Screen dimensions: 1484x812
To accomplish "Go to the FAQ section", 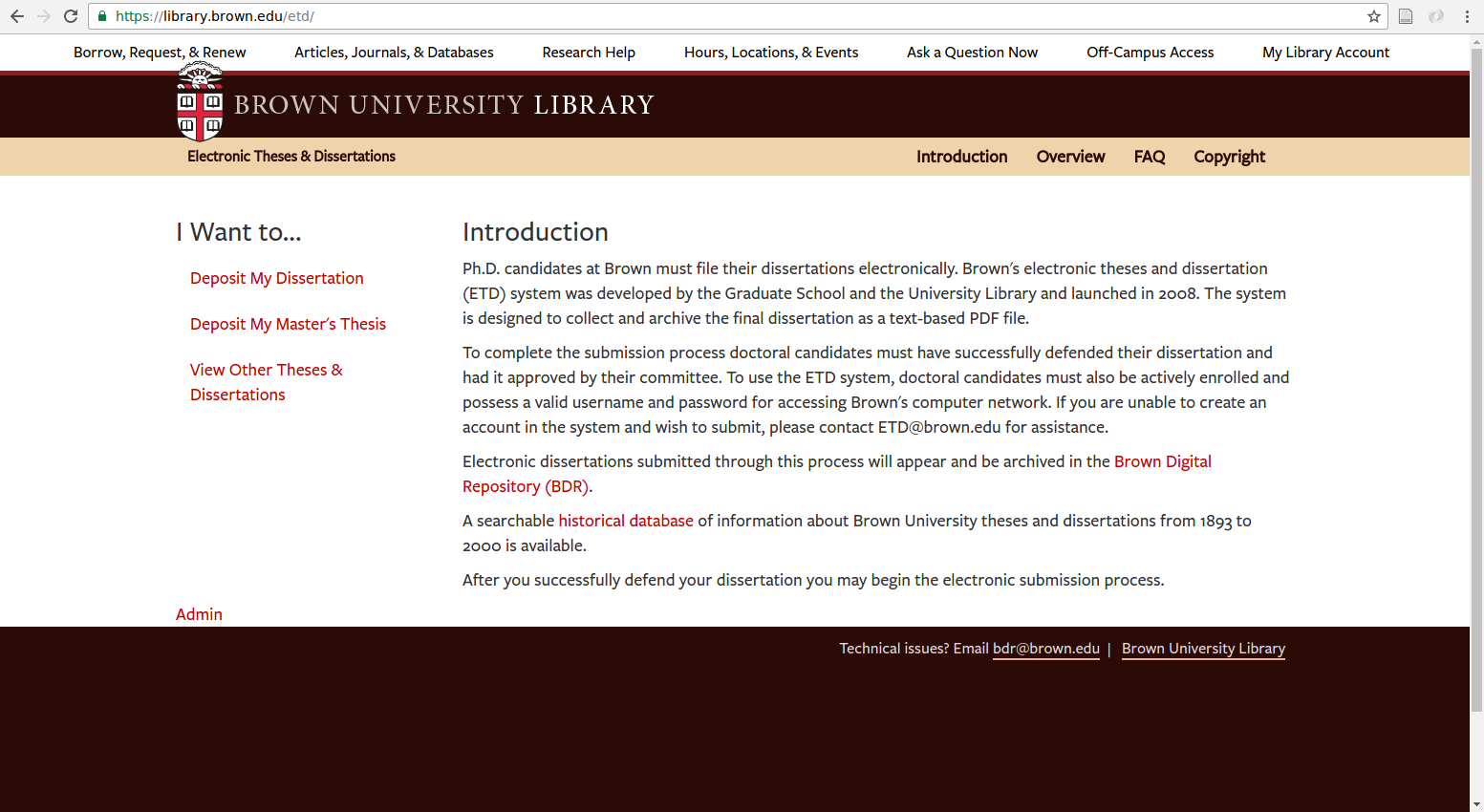I will tap(1149, 157).
